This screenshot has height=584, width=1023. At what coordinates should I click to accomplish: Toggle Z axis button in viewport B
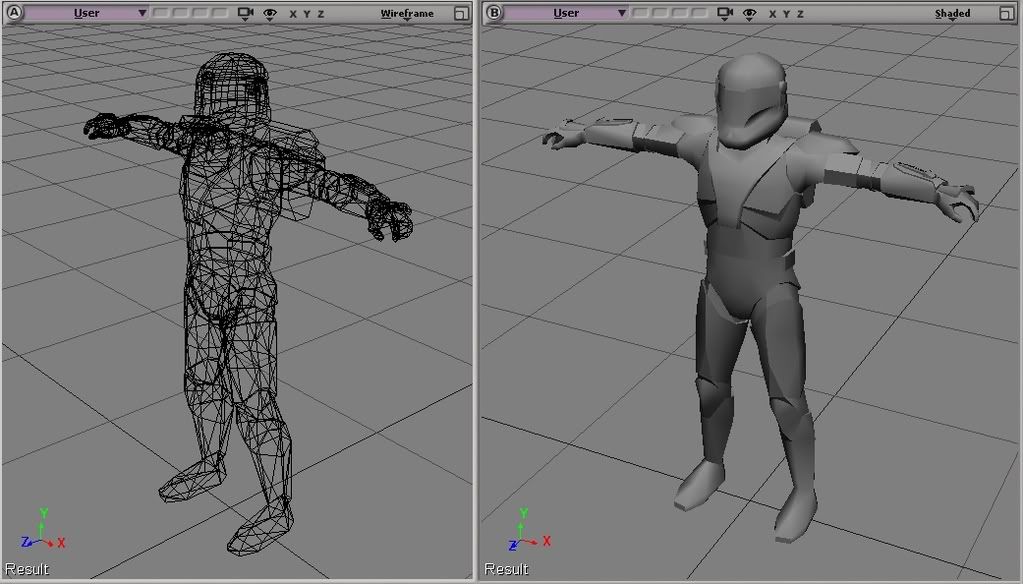[x=801, y=14]
